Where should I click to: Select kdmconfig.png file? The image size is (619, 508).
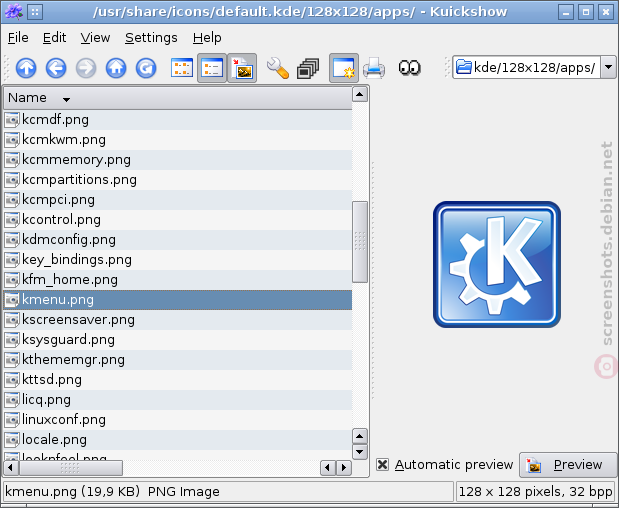[x=177, y=240]
